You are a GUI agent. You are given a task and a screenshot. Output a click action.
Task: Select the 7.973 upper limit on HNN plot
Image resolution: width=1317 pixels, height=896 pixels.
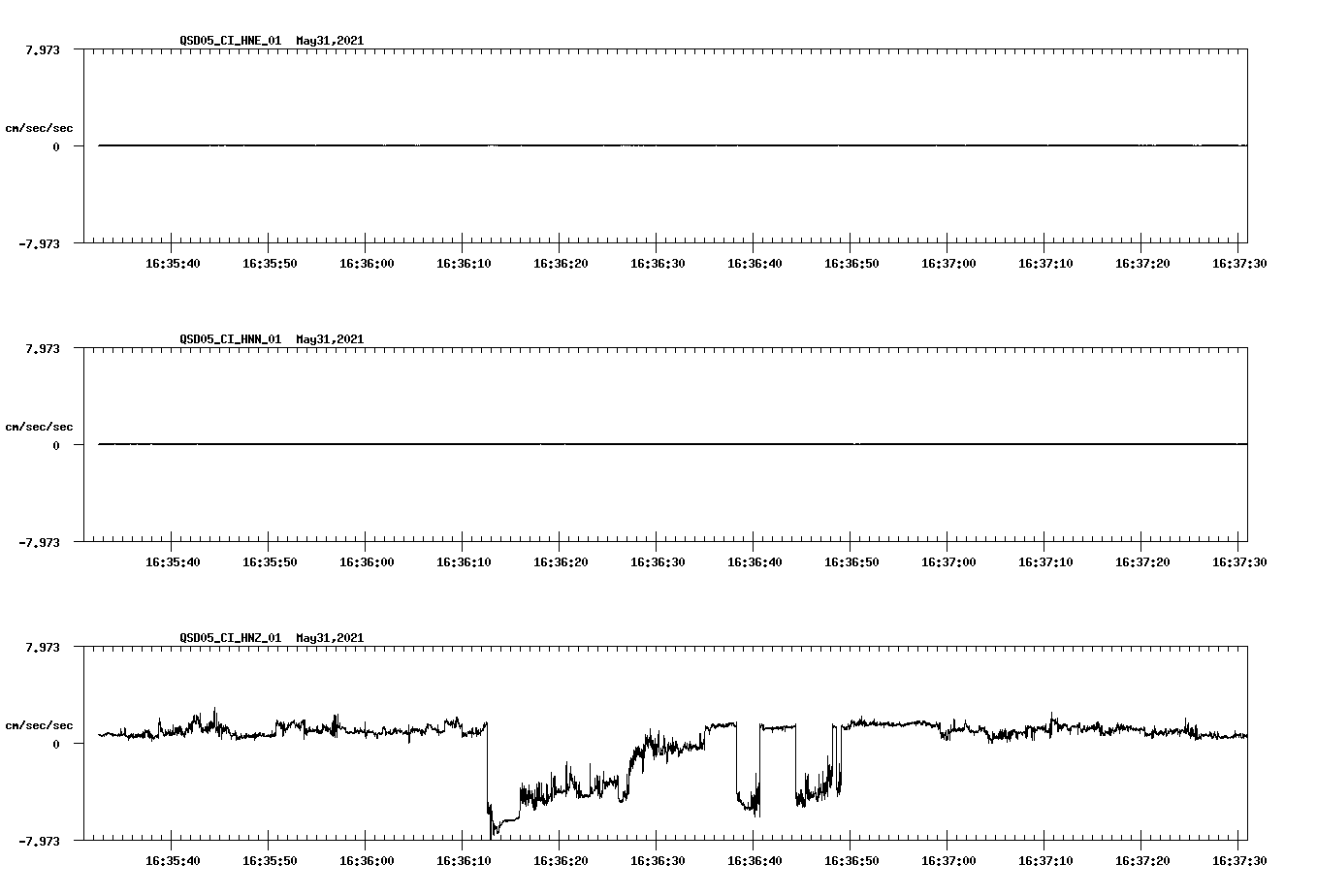pyautogui.click(x=43, y=349)
